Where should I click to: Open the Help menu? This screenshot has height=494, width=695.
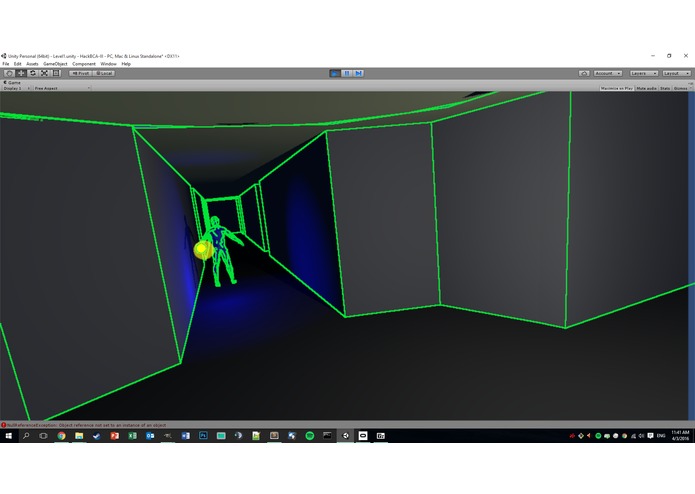[126, 64]
